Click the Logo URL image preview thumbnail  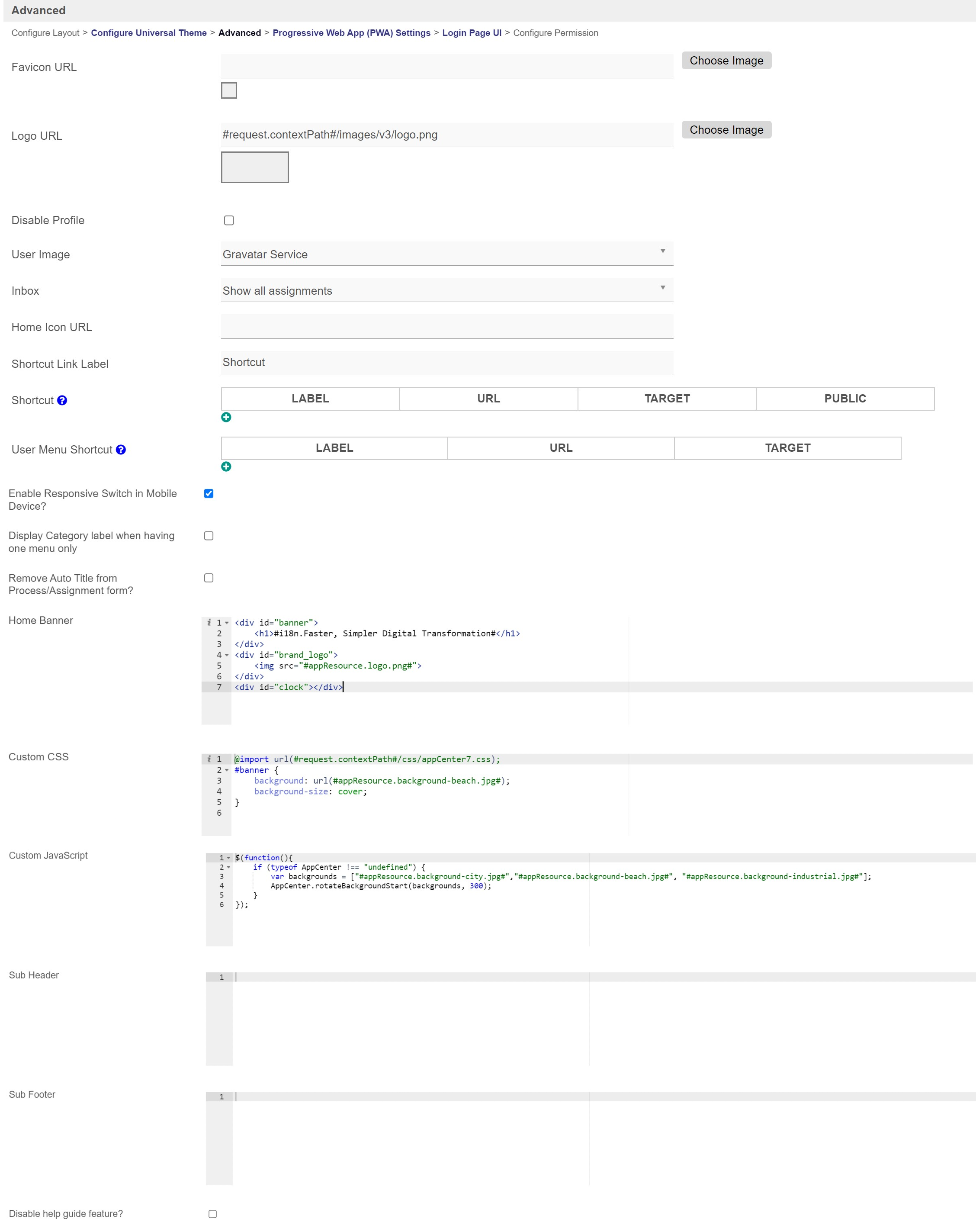(x=255, y=167)
